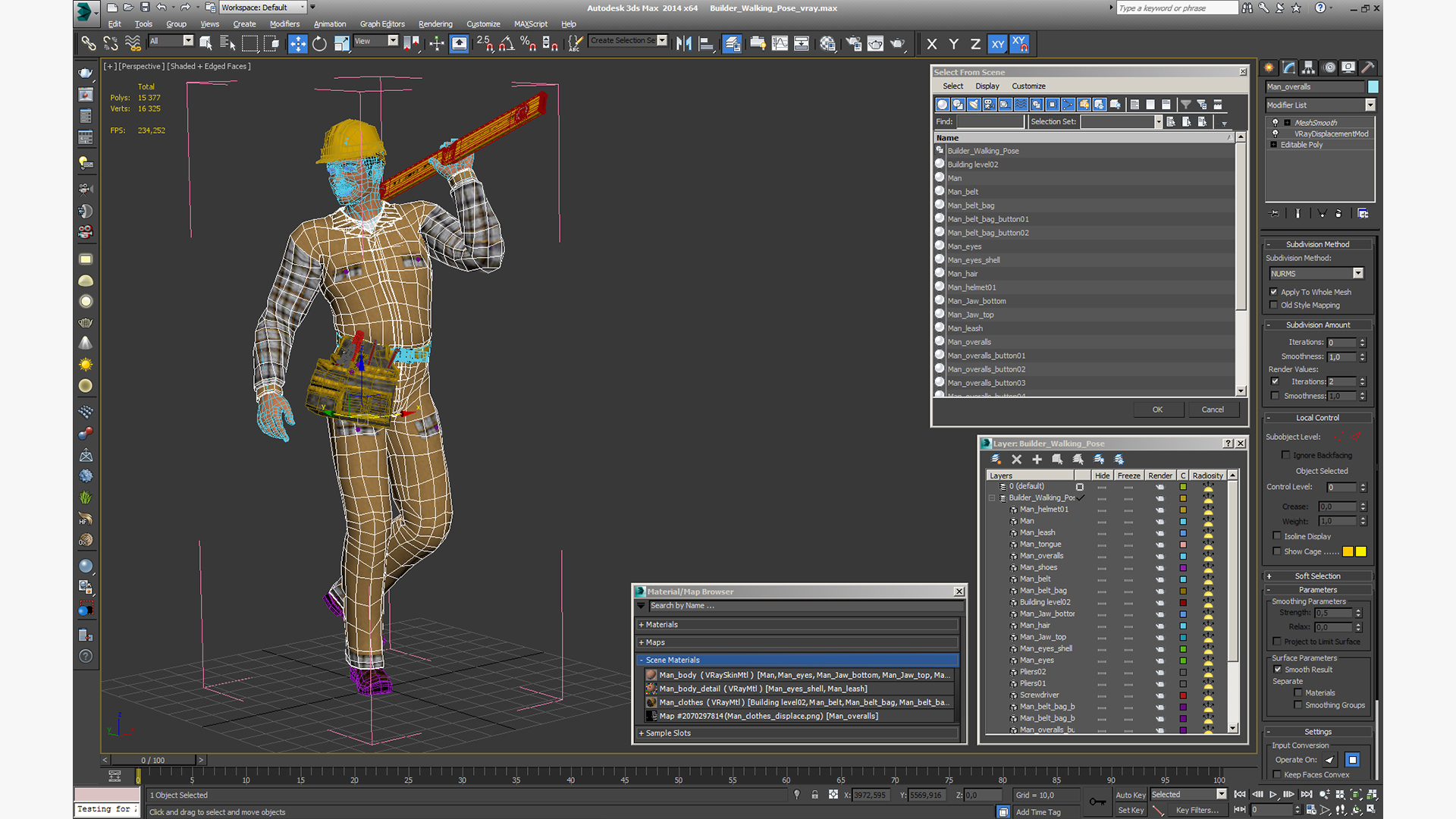The image size is (1456, 819).
Task: Click OK button in Select From Scene
Action: click(x=1157, y=409)
